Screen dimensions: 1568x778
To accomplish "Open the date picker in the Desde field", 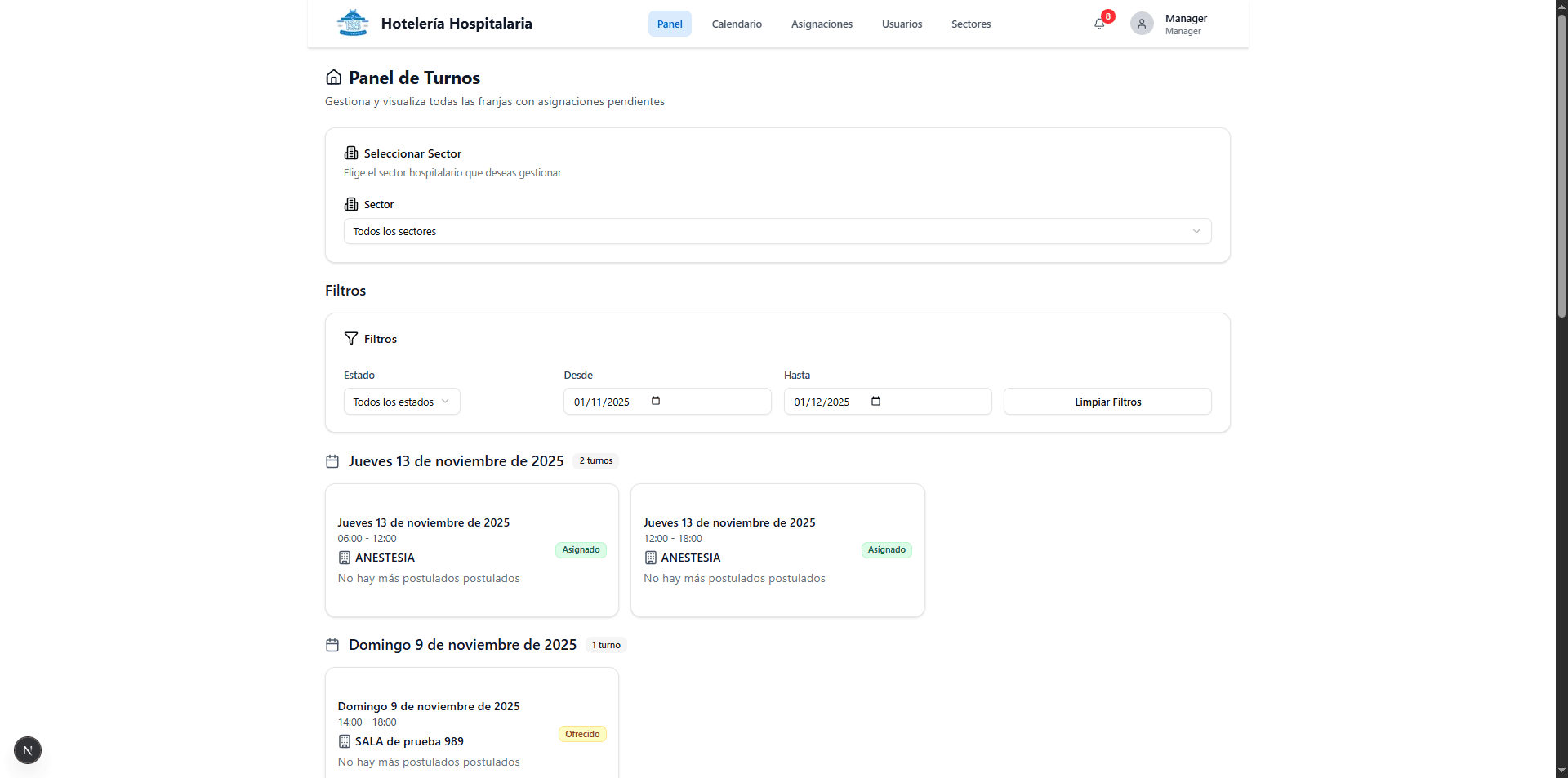I will coord(655,401).
